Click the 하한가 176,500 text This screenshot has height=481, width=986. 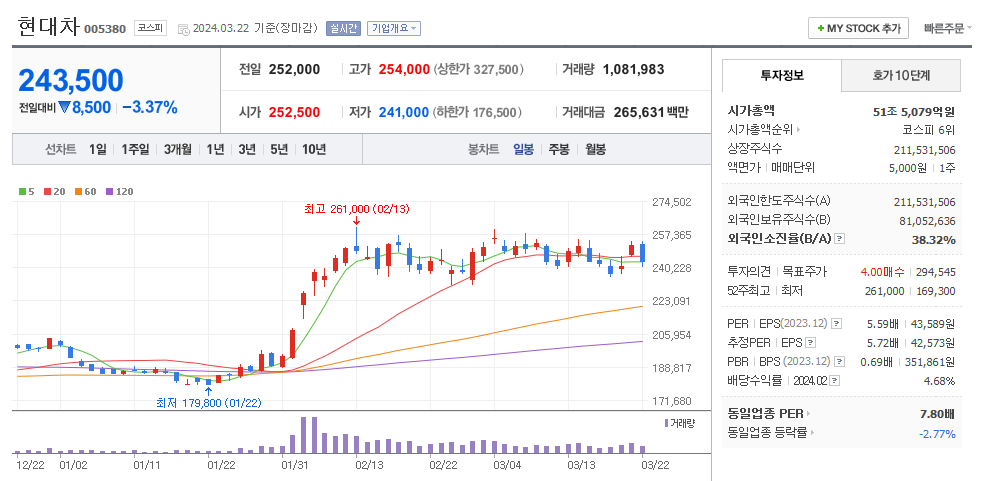(477, 113)
